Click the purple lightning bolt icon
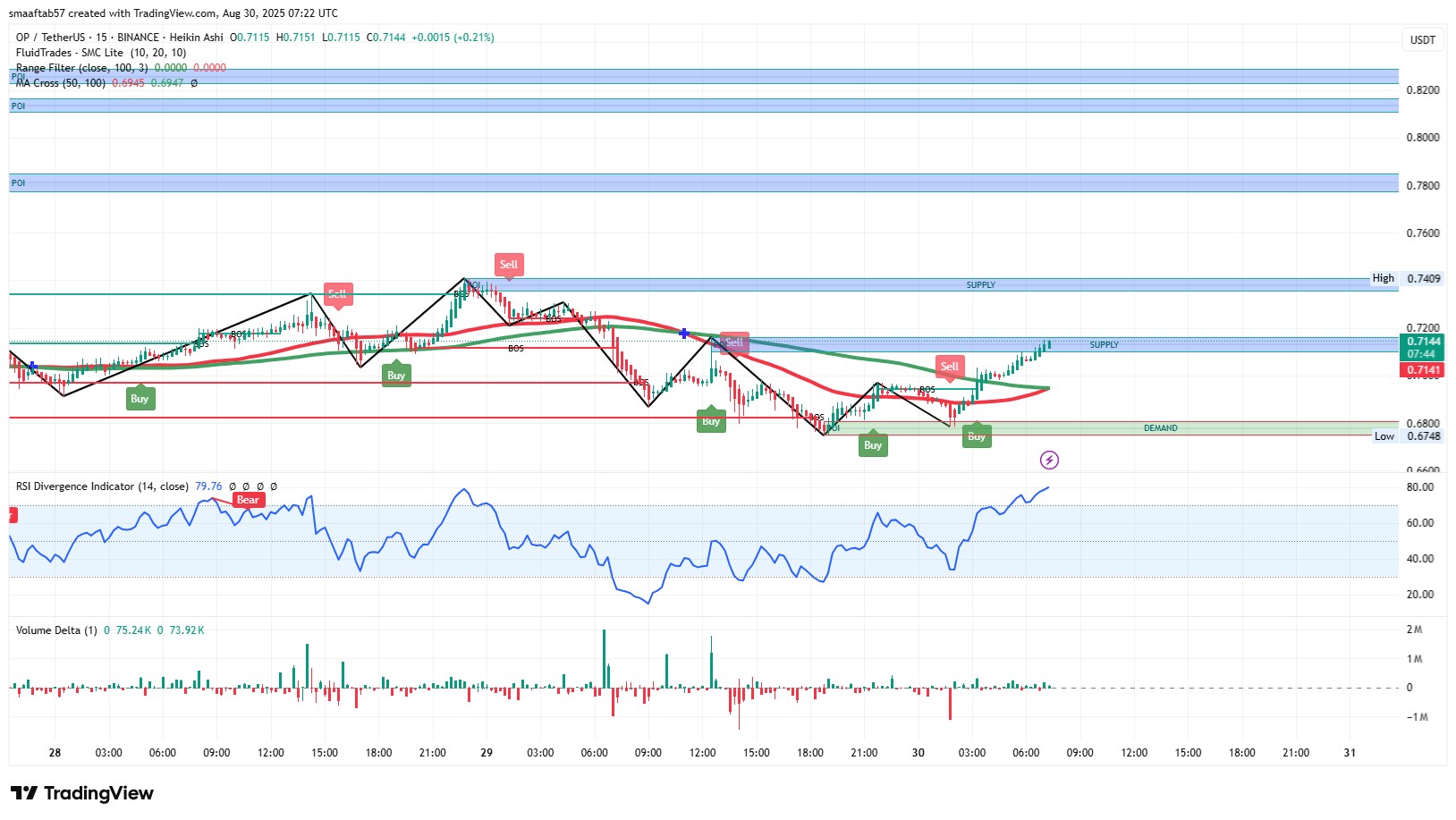The height and width of the screenshot is (820, 1456). 1049,460
